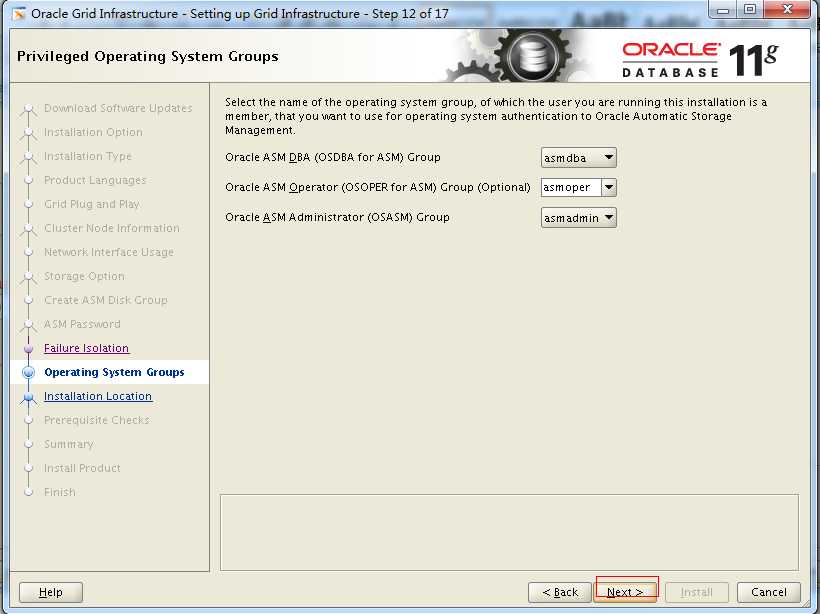Jump to the Failure Isolation step

86,348
